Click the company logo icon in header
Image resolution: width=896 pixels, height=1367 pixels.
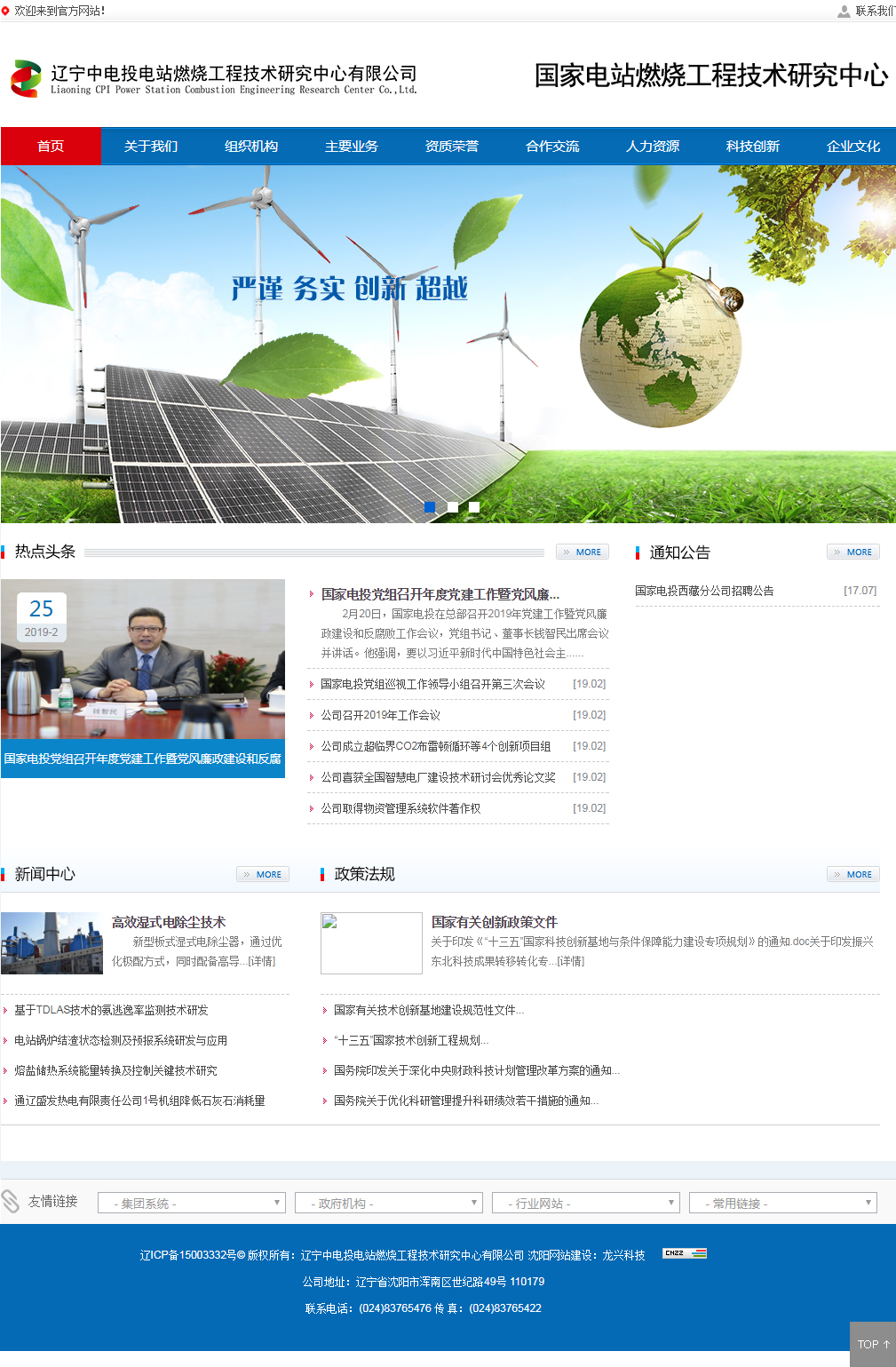26,79
